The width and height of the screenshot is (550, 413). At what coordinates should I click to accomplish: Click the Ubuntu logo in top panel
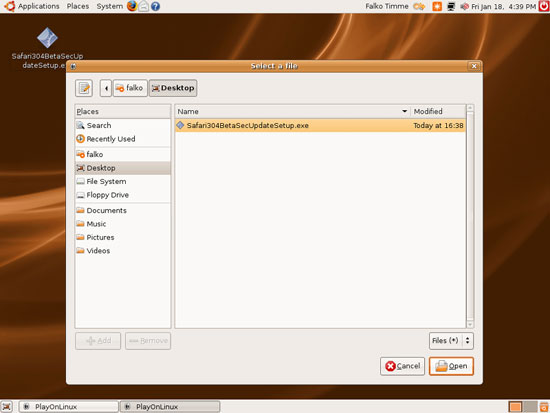[9, 6]
